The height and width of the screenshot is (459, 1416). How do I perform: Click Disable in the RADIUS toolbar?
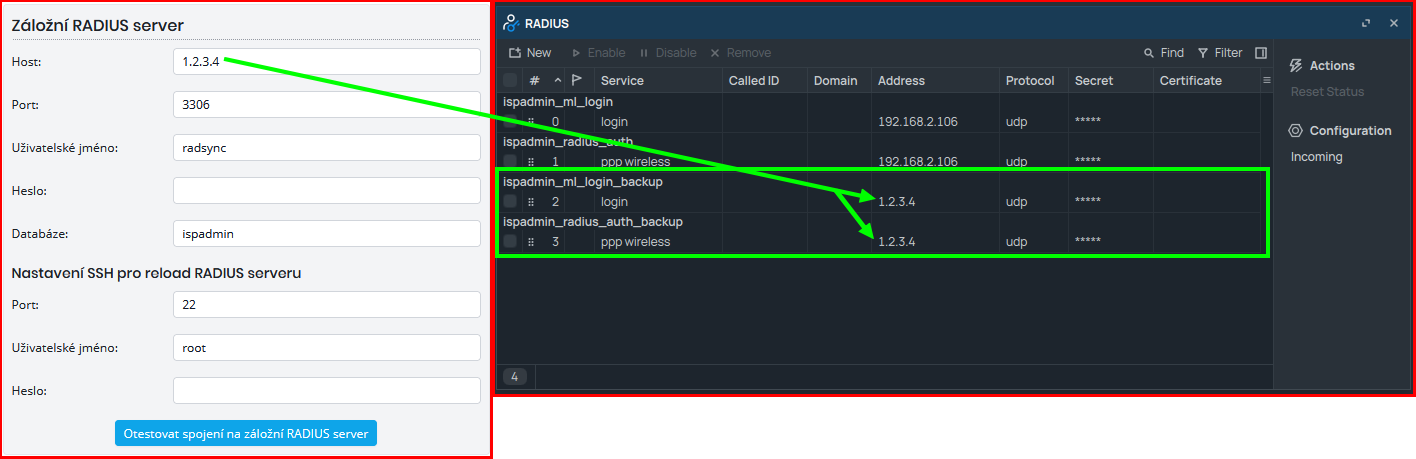pyautogui.click(x=667, y=53)
